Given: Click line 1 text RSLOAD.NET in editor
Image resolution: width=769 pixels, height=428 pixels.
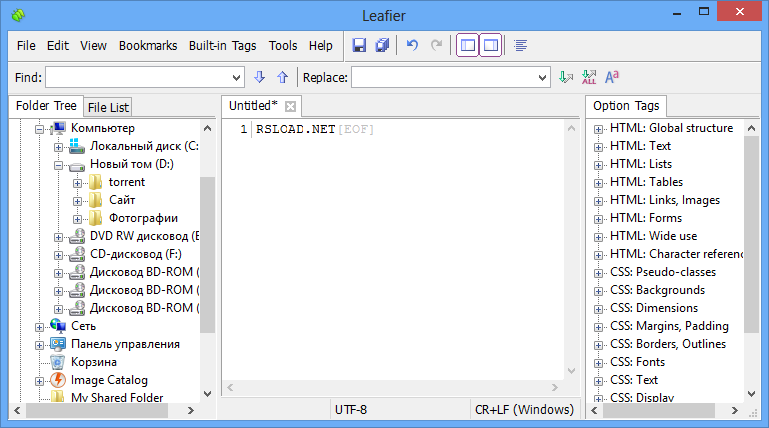Looking at the screenshot, I should pos(295,129).
